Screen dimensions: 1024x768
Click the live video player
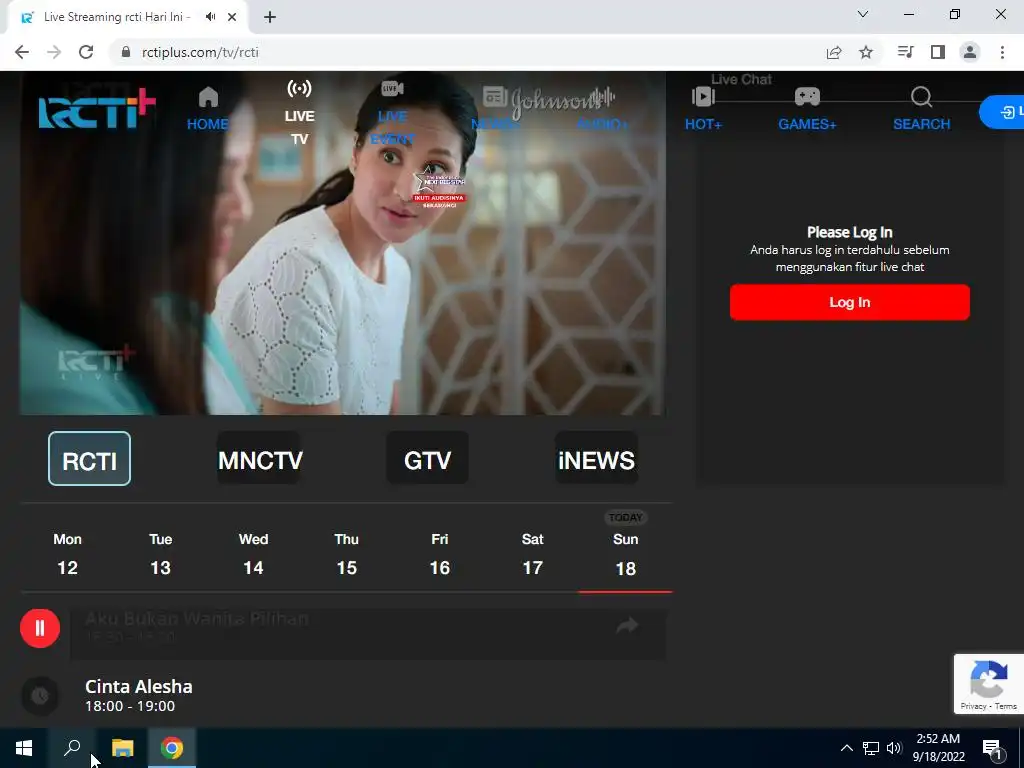[342, 243]
